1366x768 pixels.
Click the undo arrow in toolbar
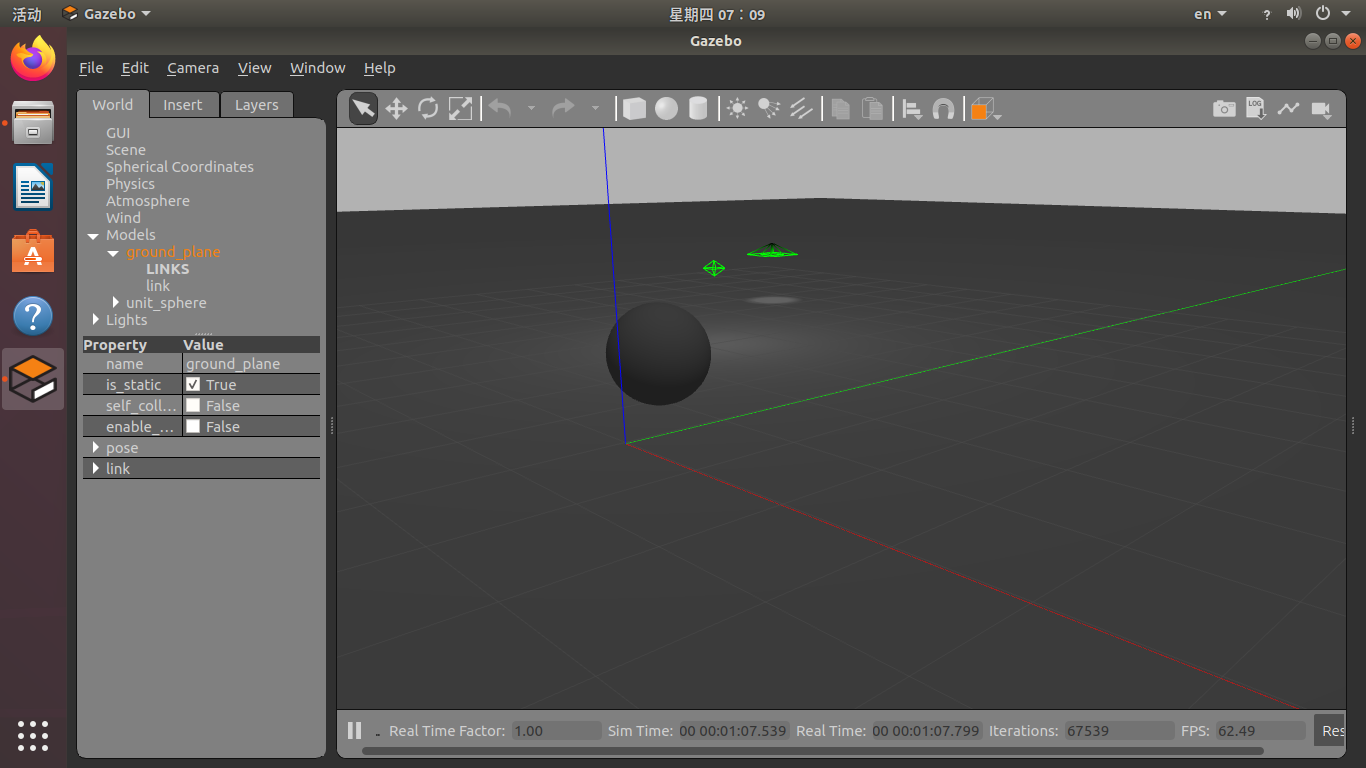pos(500,108)
